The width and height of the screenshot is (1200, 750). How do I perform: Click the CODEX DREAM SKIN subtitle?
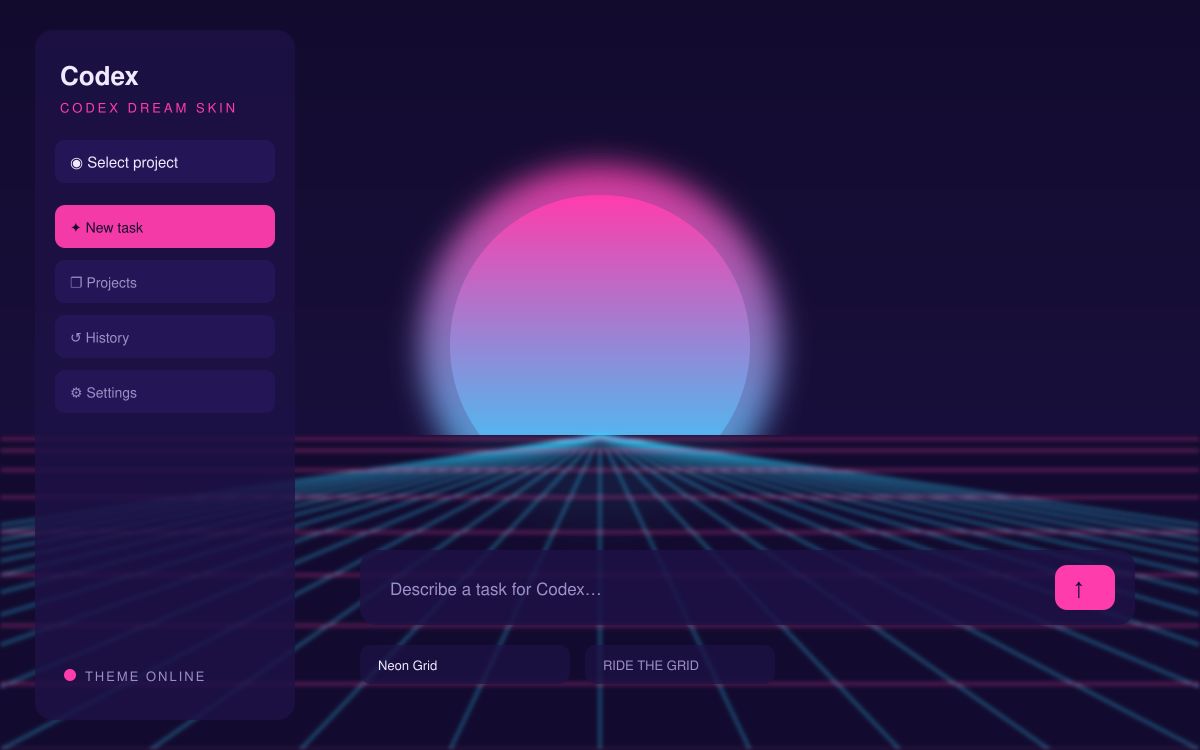(148, 108)
